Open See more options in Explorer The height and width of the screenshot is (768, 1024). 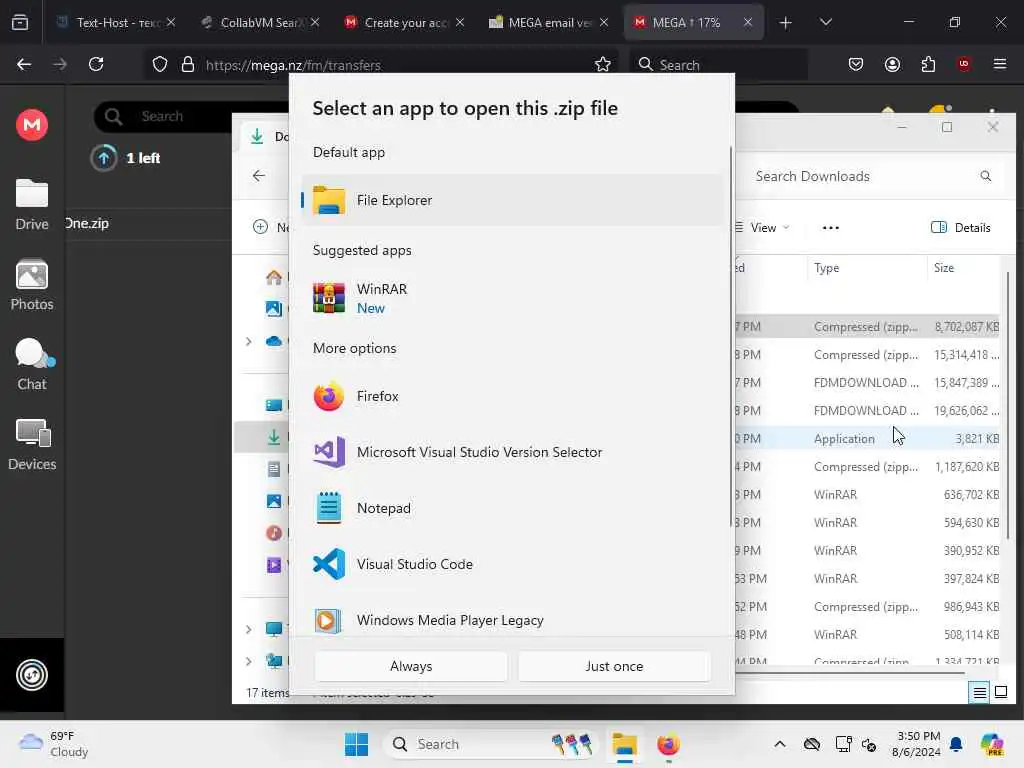pyautogui.click(x=831, y=228)
